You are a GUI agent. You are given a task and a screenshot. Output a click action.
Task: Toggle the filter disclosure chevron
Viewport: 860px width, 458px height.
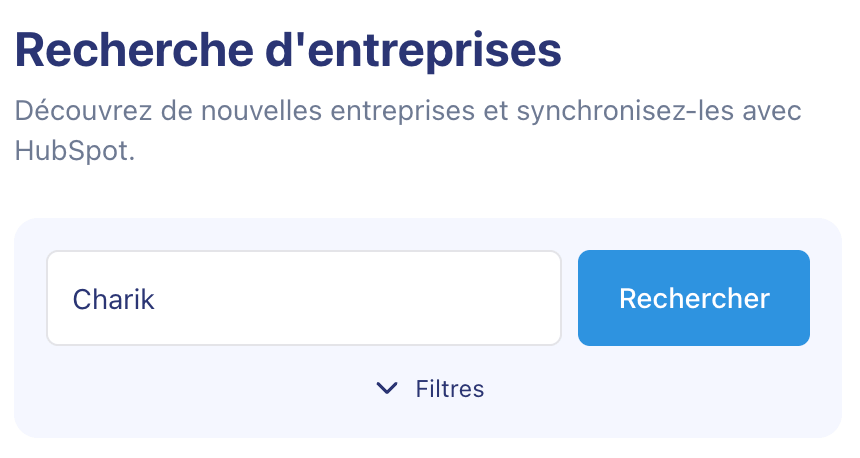[x=387, y=389]
